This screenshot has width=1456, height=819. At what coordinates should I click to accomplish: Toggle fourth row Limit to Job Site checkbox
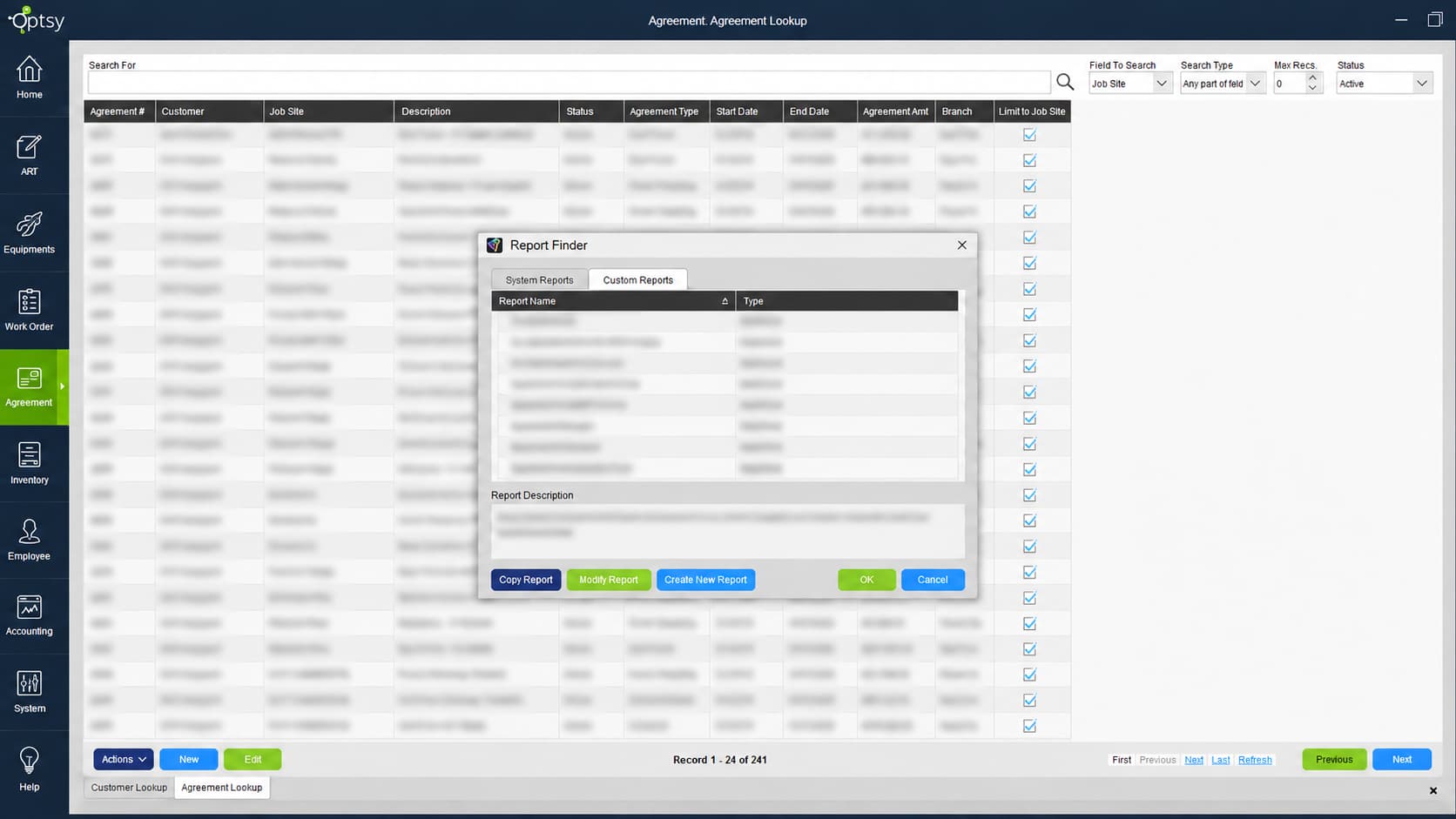click(x=1030, y=211)
